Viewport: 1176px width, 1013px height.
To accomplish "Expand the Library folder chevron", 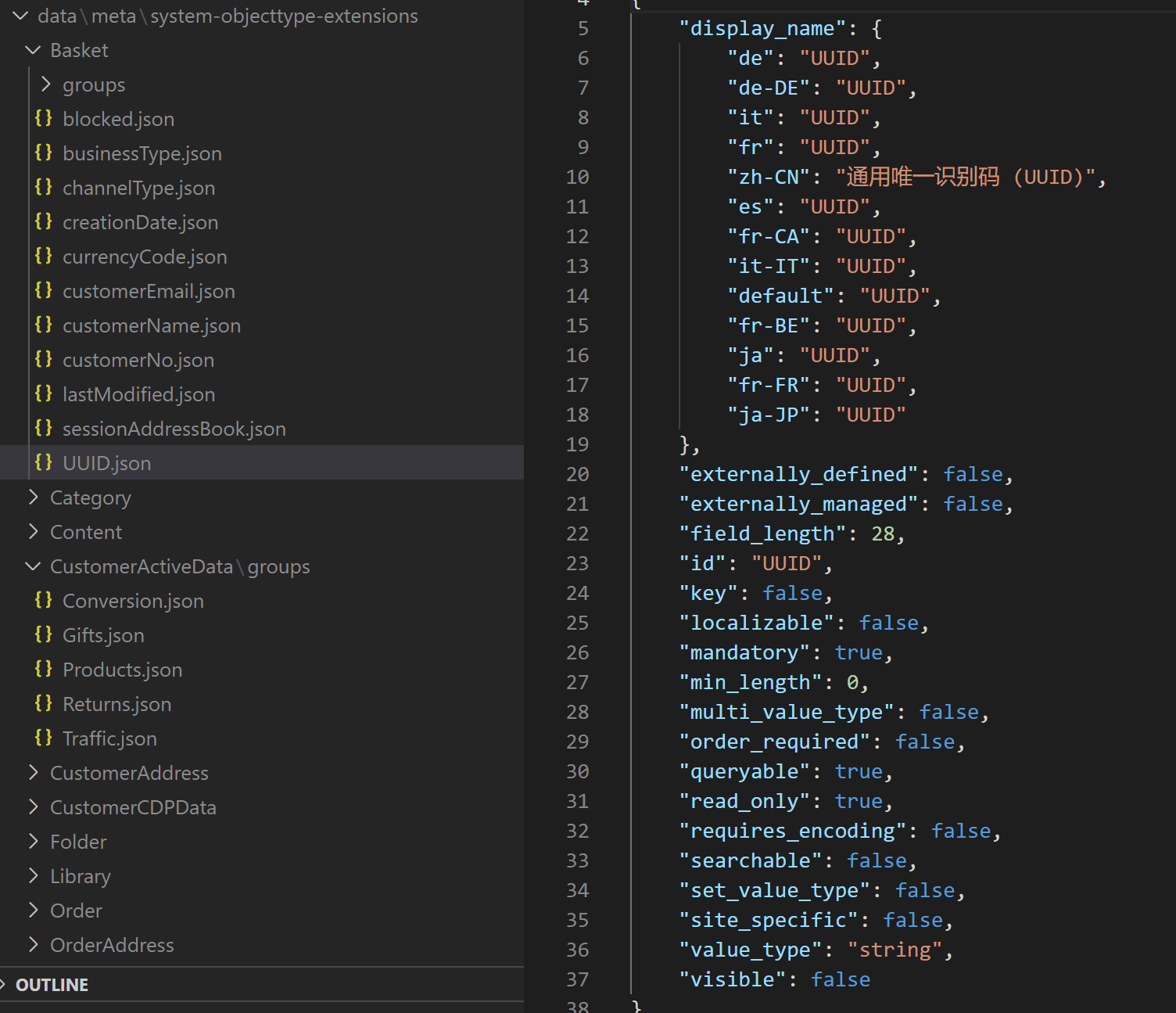I will (x=33, y=875).
